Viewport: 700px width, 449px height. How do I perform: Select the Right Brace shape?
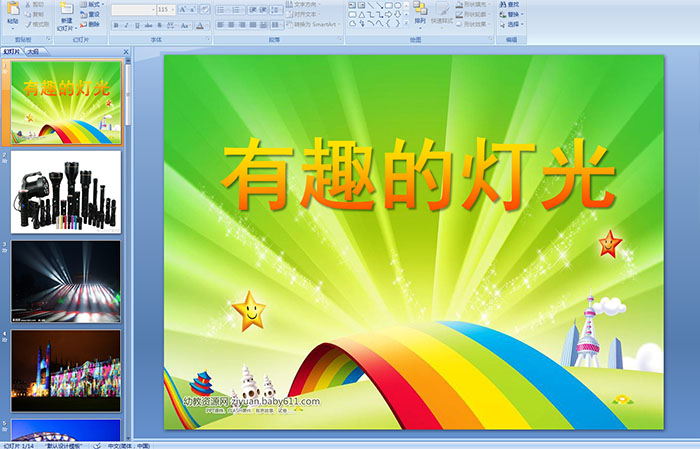(397, 24)
